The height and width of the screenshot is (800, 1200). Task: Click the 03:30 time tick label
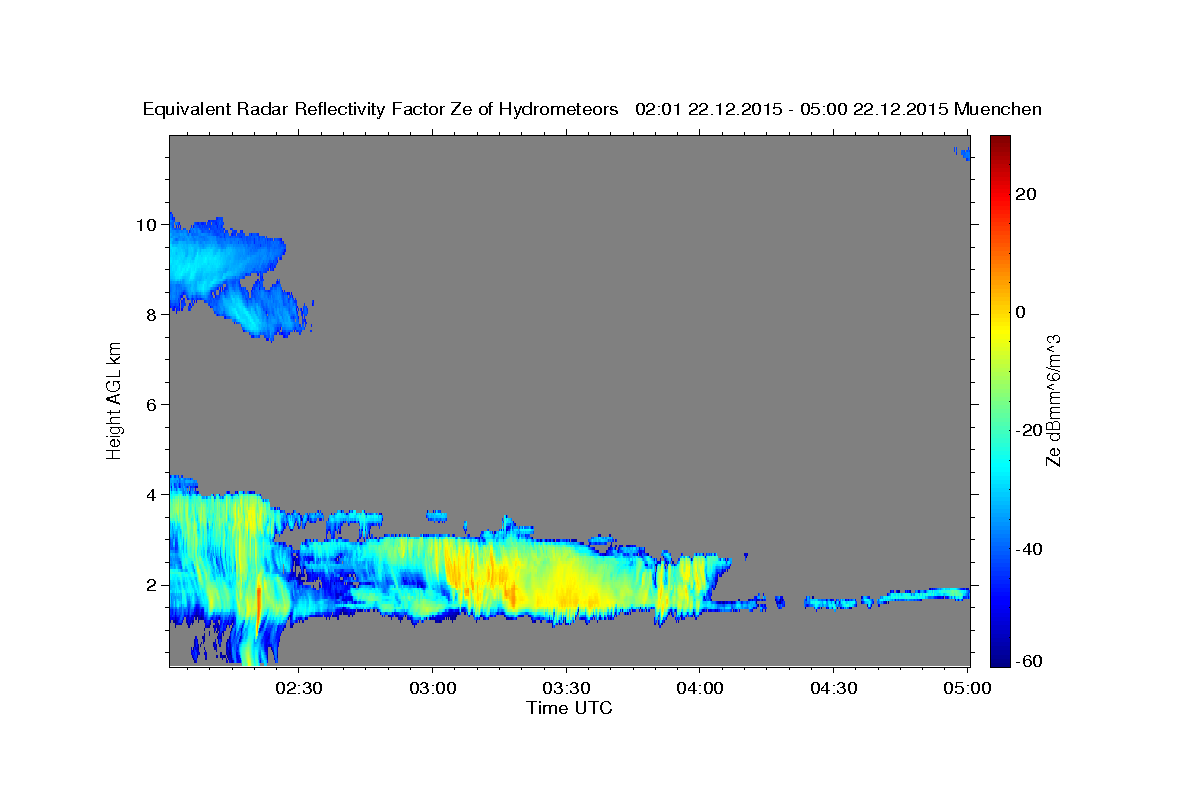tap(567, 688)
